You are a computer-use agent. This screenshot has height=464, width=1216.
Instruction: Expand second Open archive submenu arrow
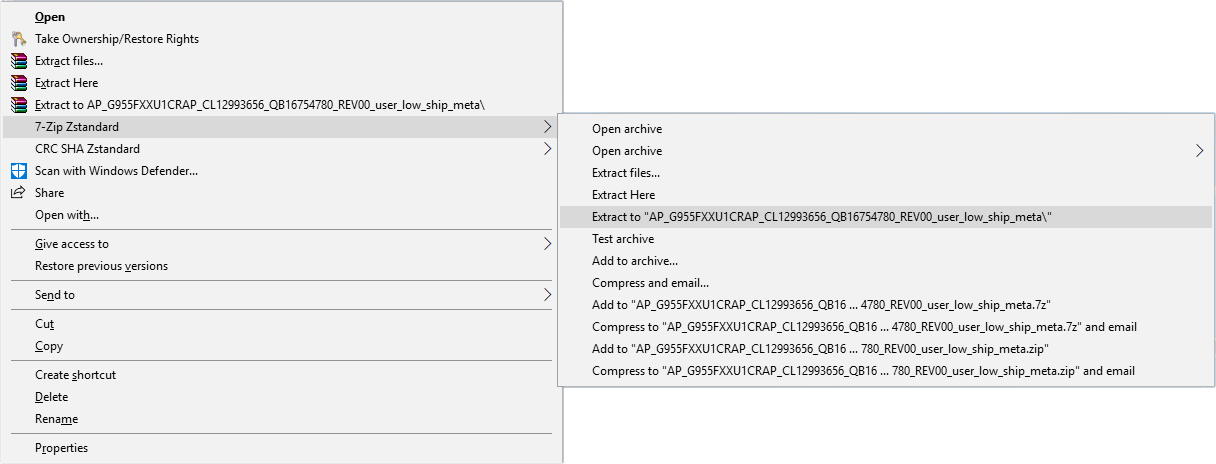[1199, 151]
